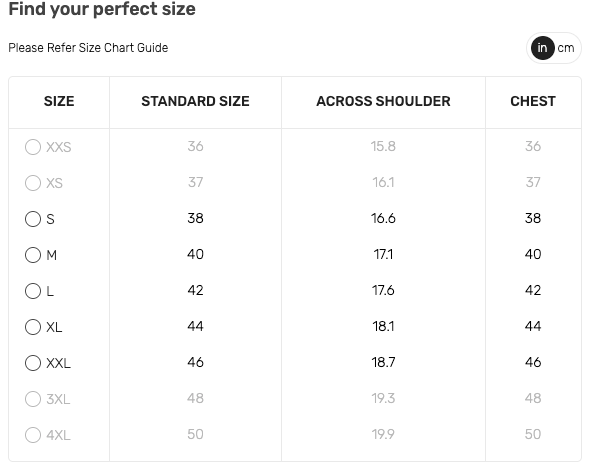Viewport: 594px width, 471px height.
Task: Click the disabled XXS radio button
Action: (33, 147)
